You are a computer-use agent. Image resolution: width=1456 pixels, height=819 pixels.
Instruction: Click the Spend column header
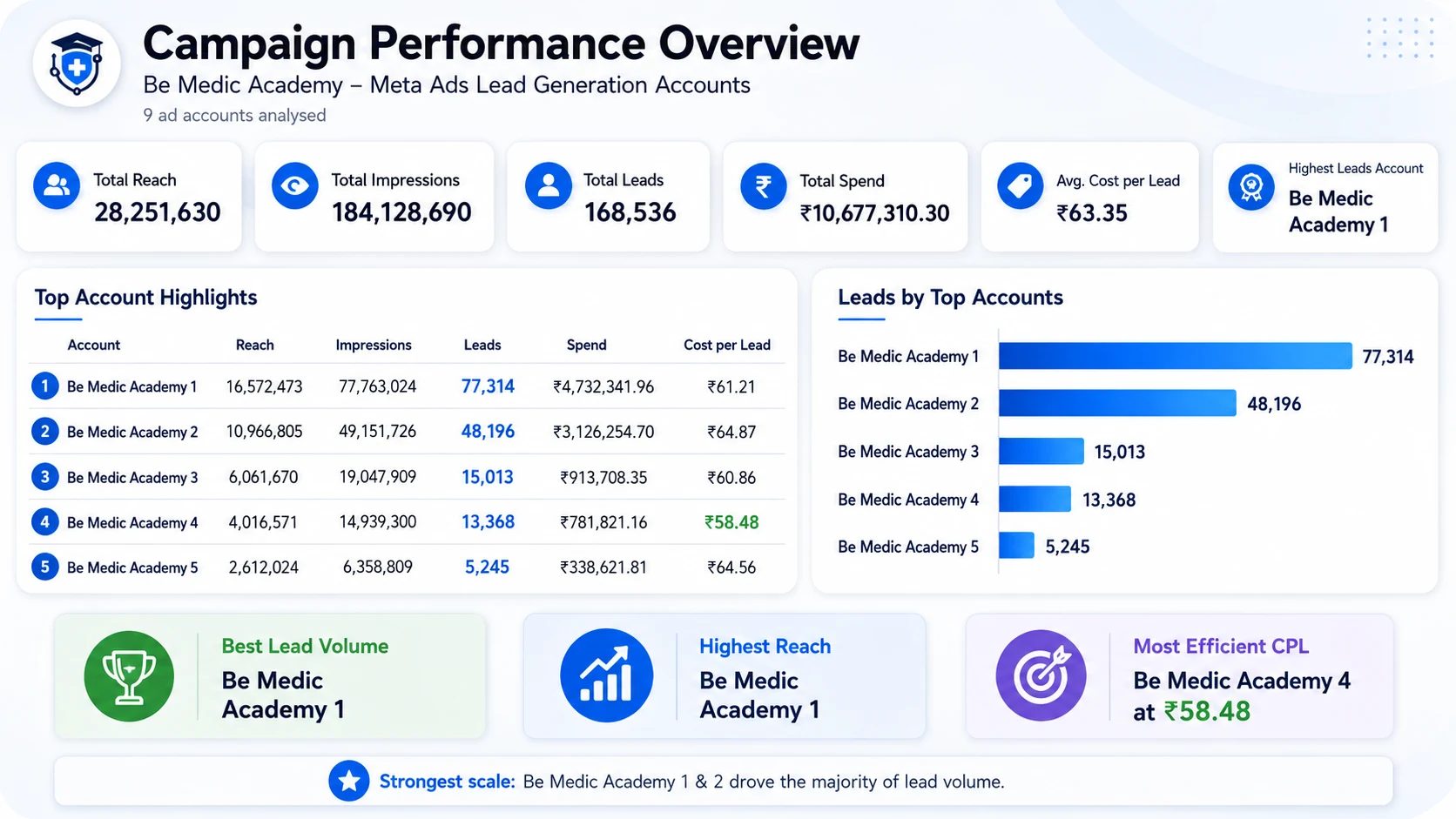pyautogui.click(x=586, y=345)
